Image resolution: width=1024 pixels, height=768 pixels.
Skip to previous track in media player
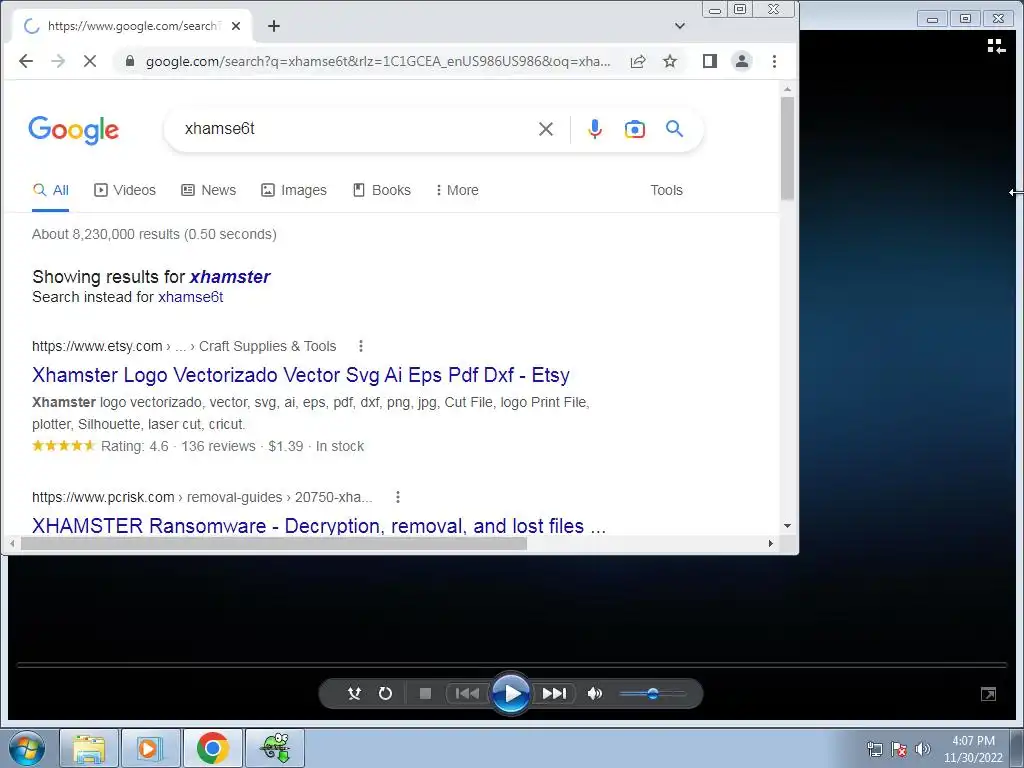click(466, 694)
